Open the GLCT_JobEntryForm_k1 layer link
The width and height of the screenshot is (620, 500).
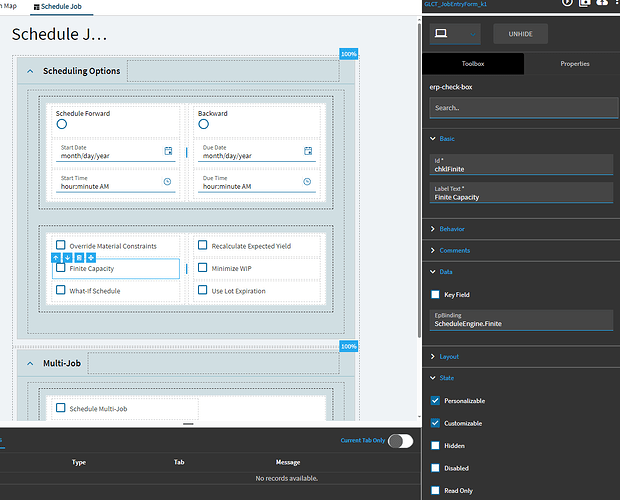click(x=456, y=4)
